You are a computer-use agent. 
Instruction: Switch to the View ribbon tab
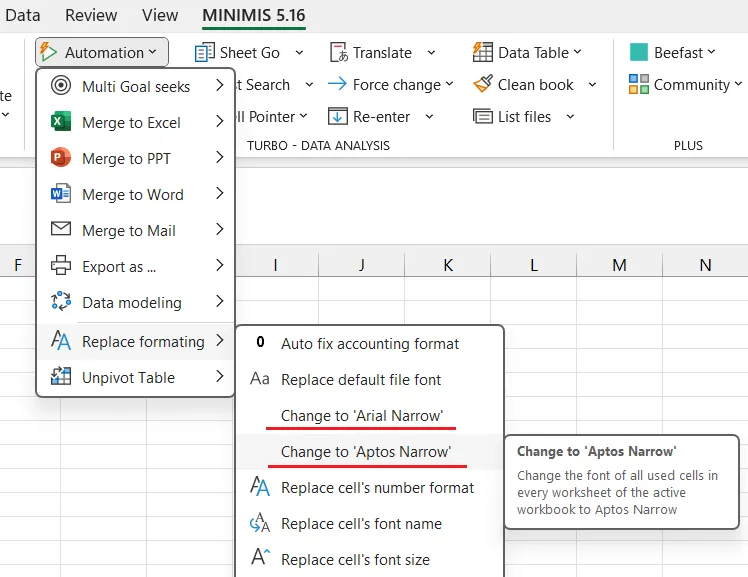[x=160, y=15]
